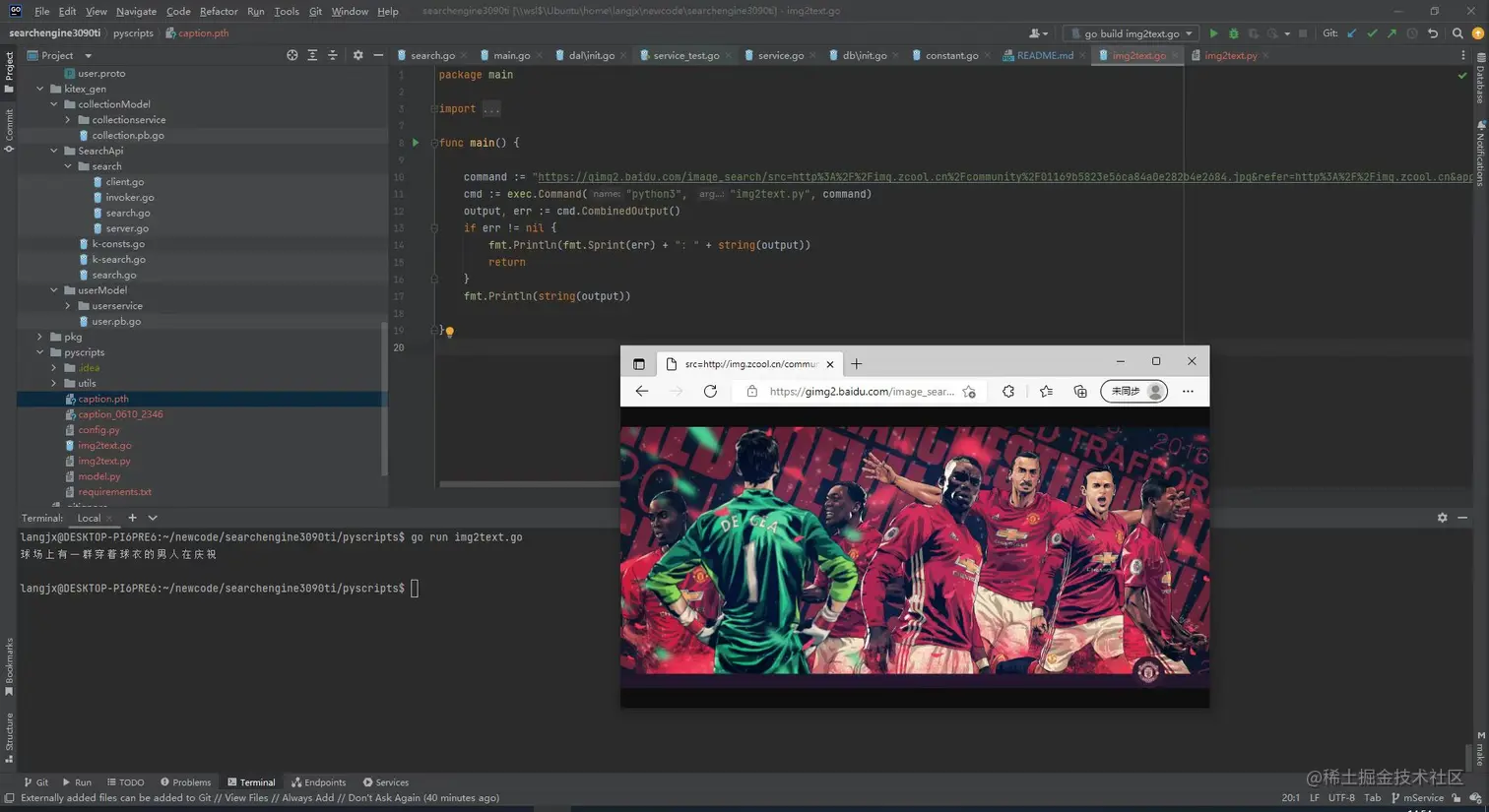
Task: Switch to the img2text.py editor tab
Action: [1230, 55]
